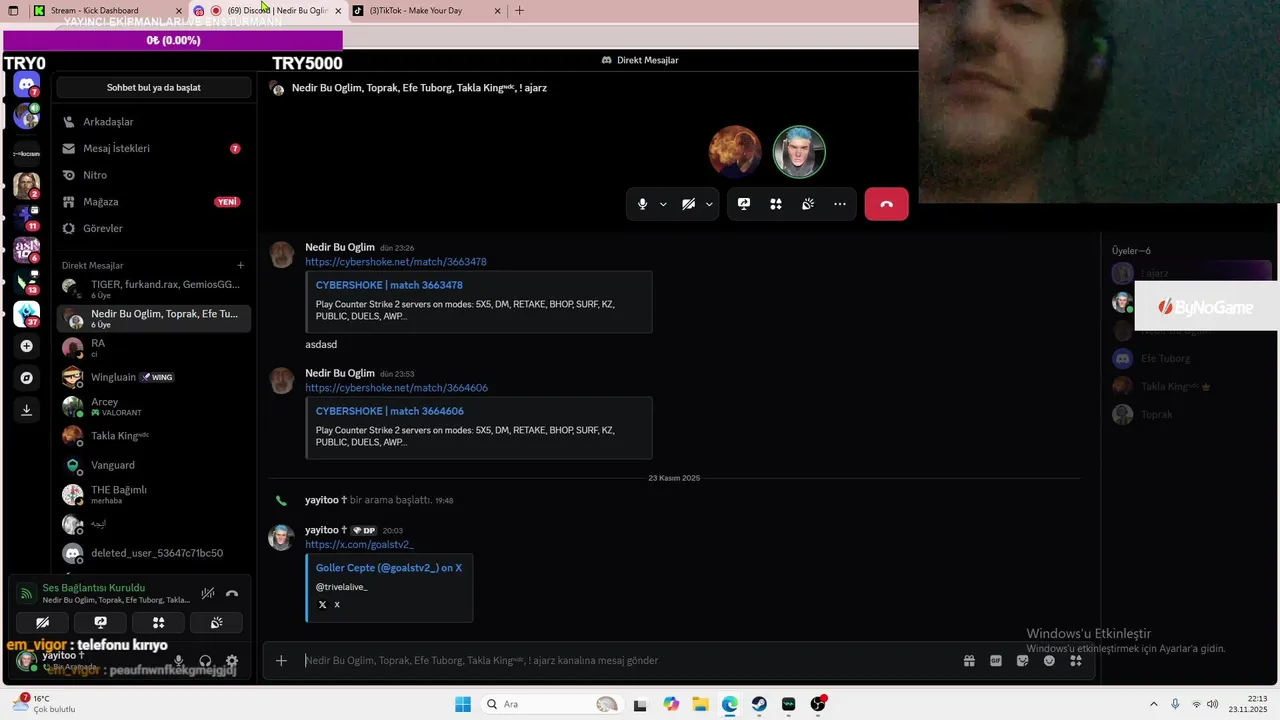
Task: Open Arcey direct message
Action: (153, 406)
